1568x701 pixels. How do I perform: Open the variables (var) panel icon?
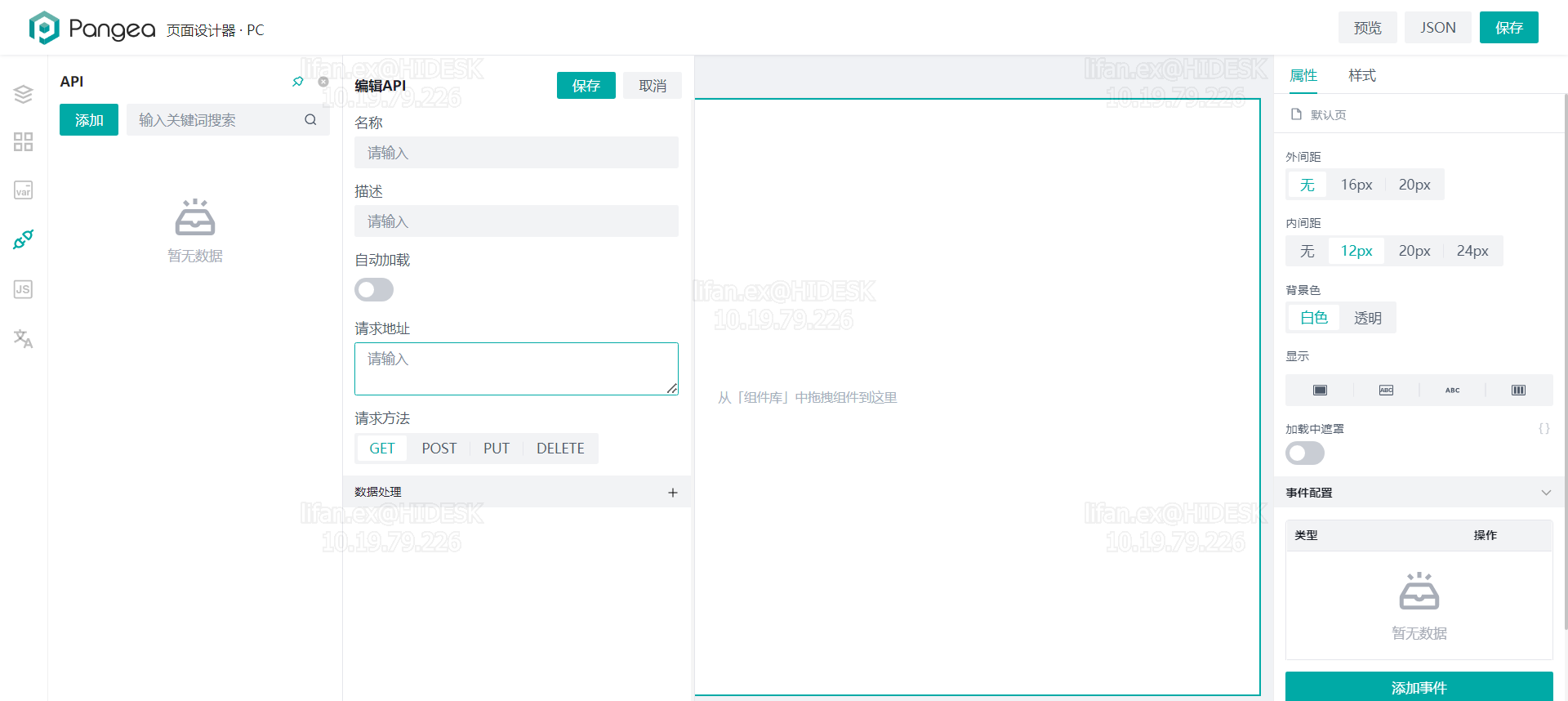23,190
